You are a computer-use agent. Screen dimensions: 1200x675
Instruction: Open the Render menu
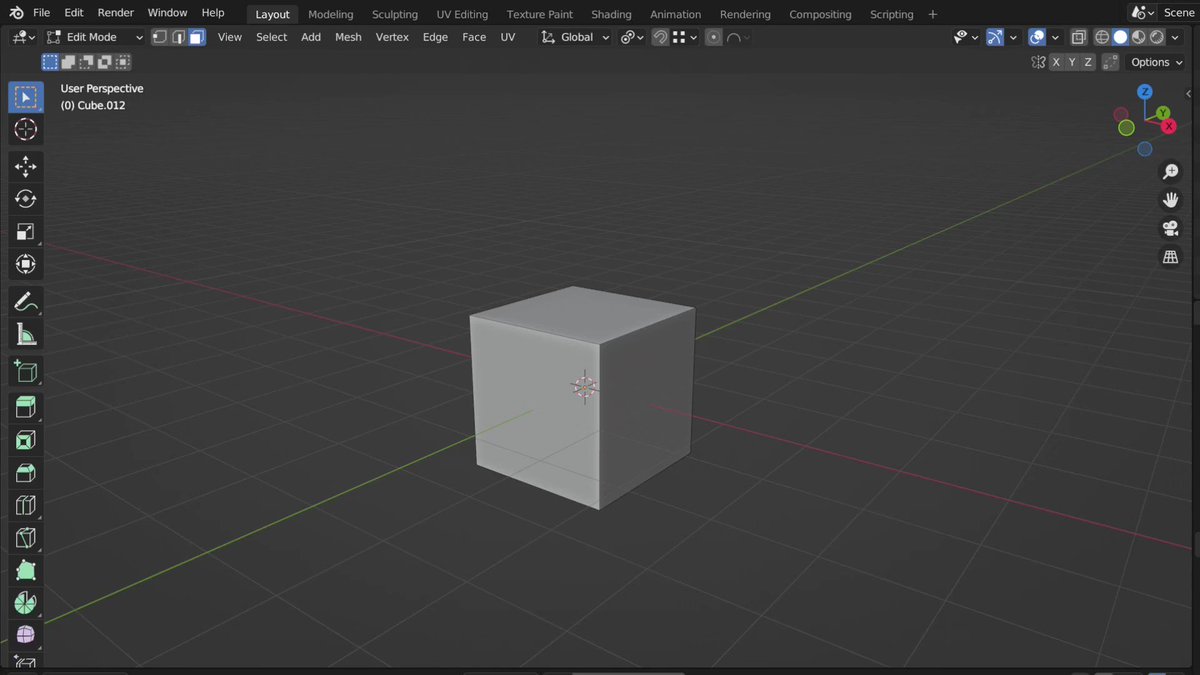point(115,13)
